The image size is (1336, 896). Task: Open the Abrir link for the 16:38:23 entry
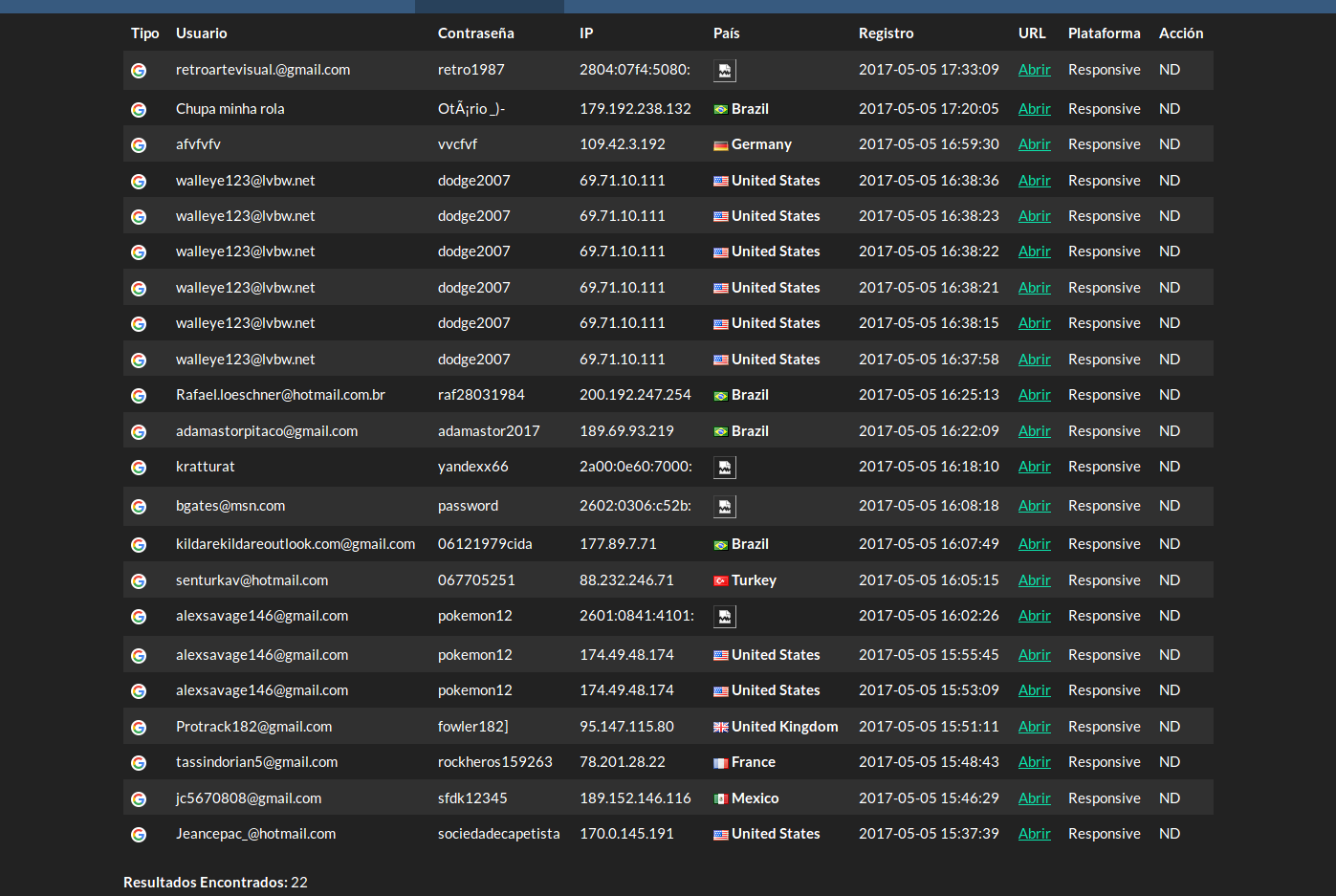coord(1035,216)
